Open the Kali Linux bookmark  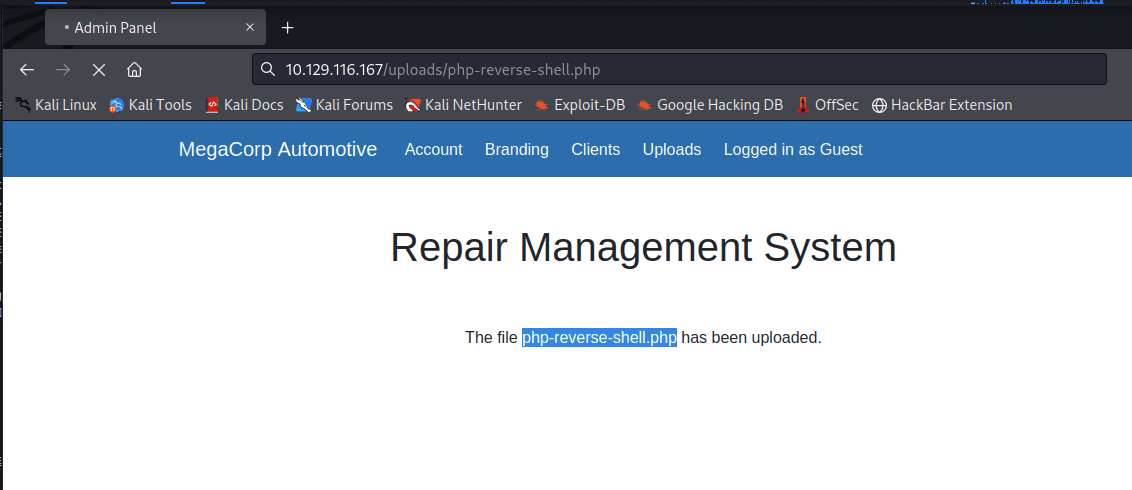coord(56,105)
